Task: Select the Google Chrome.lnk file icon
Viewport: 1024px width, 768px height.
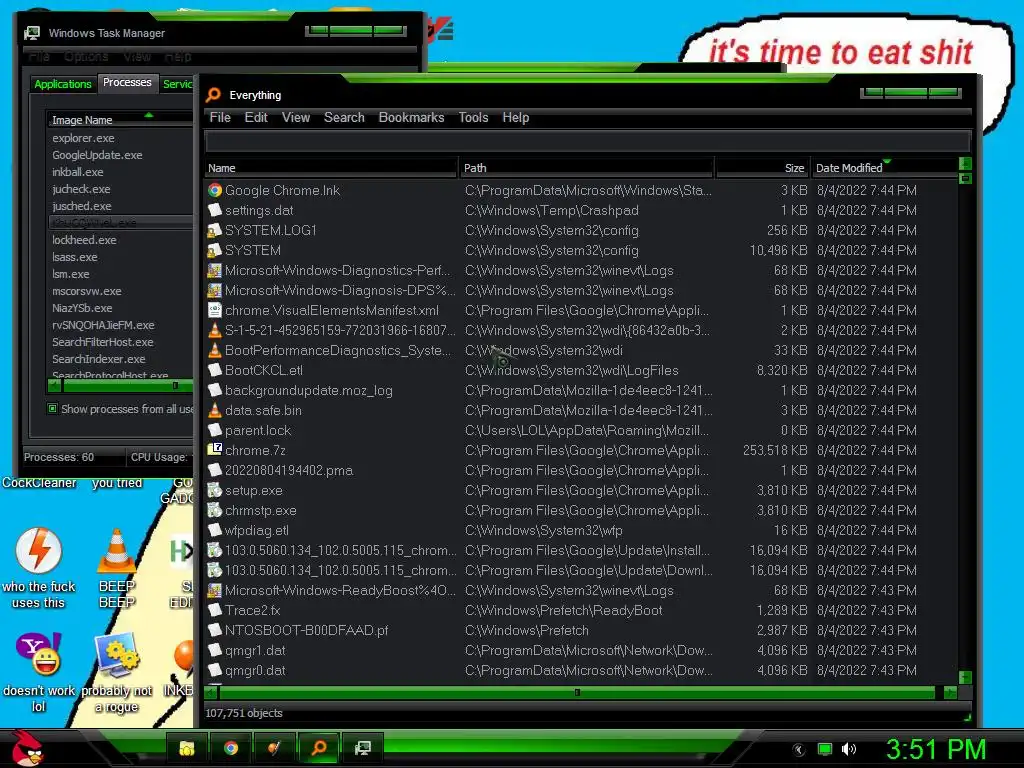Action: click(x=215, y=190)
